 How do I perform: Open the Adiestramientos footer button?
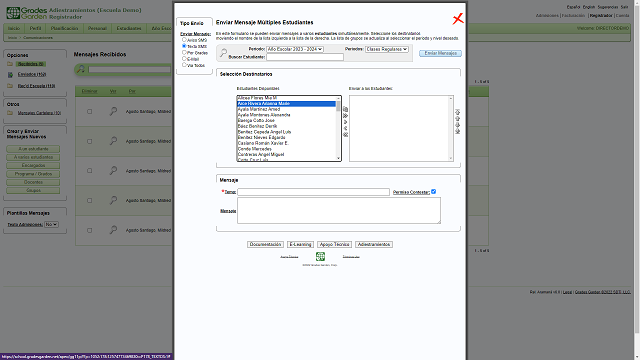[x=374, y=244]
